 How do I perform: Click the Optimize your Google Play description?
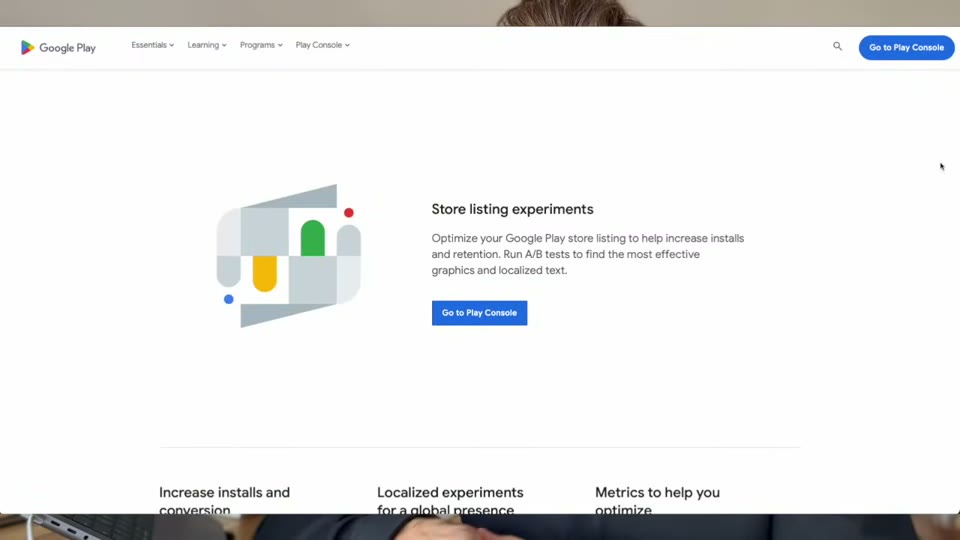(588, 254)
